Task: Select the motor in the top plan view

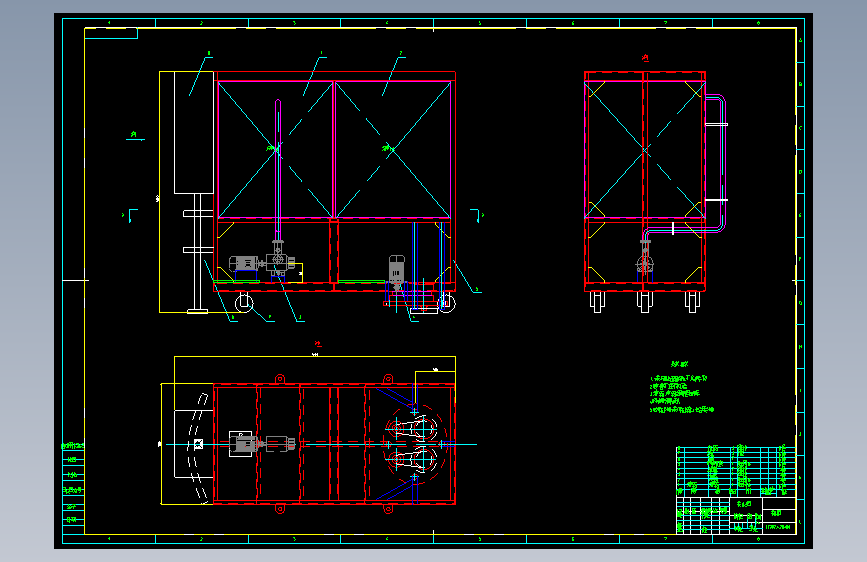Action: [243, 444]
